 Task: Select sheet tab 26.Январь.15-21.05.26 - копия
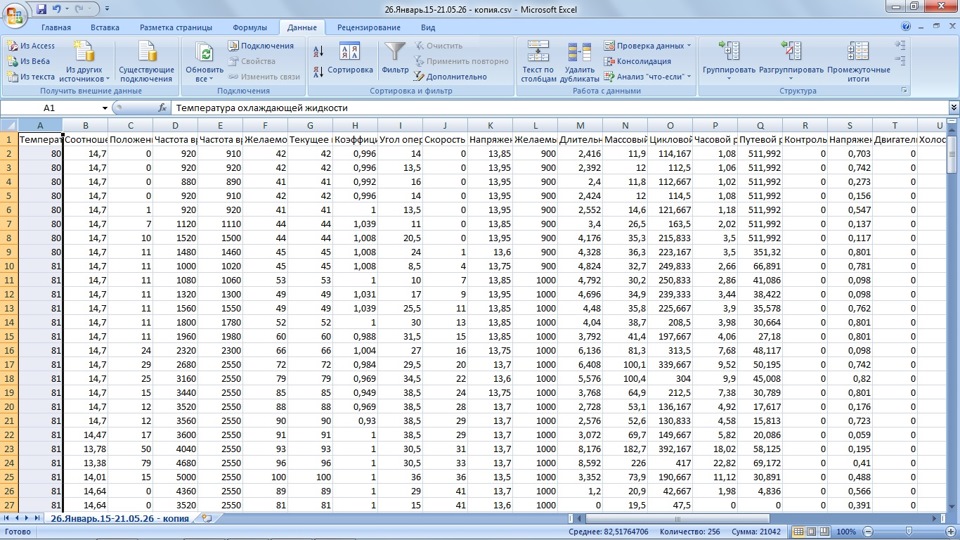pyautogui.click(x=119, y=518)
